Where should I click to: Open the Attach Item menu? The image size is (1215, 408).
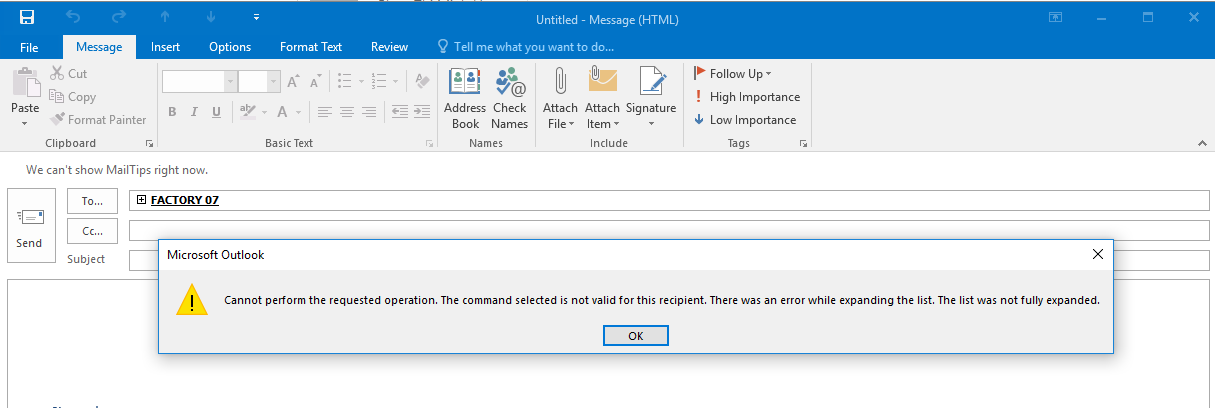[x=603, y=98]
